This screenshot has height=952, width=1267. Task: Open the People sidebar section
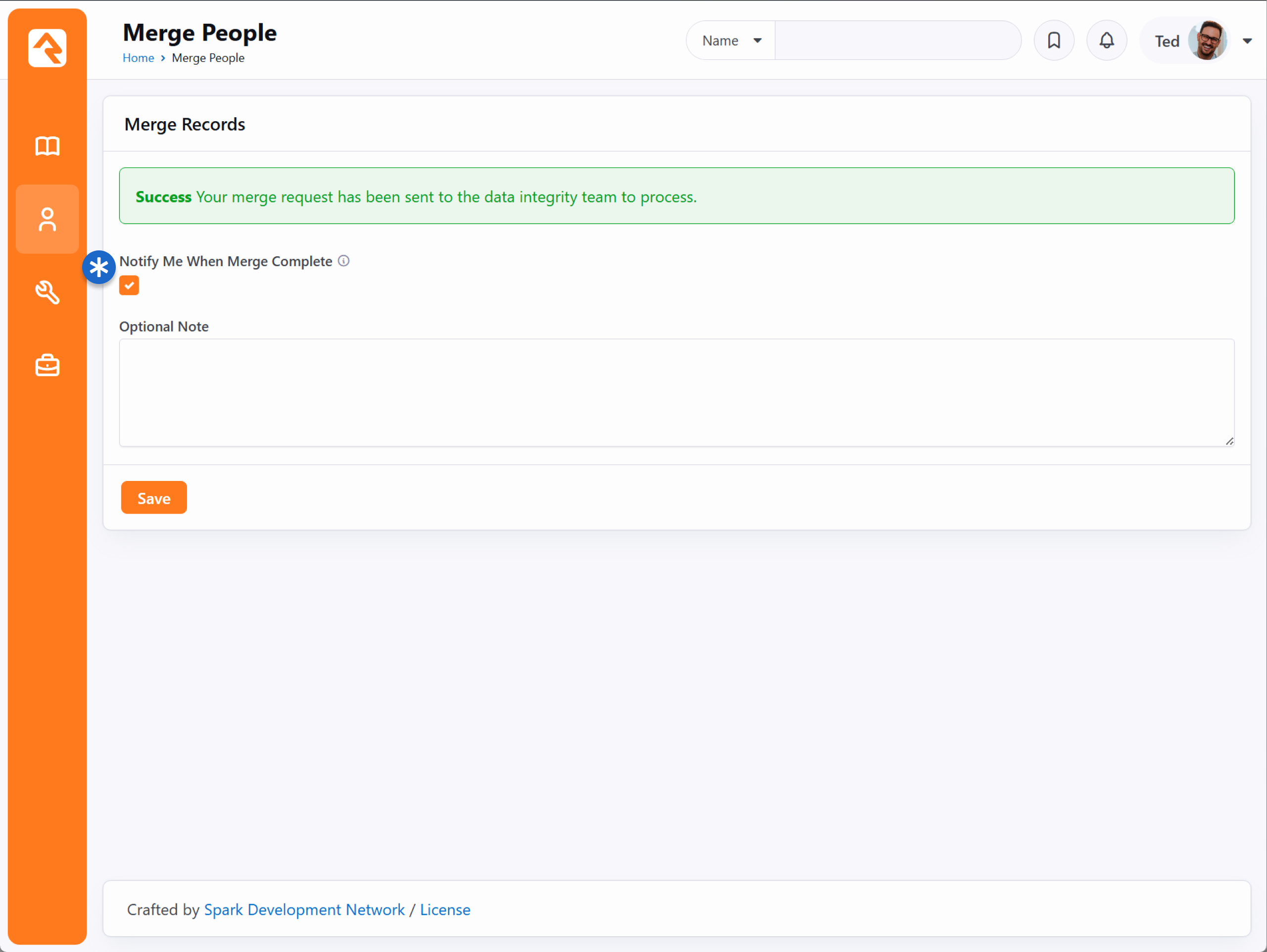(47, 219)
